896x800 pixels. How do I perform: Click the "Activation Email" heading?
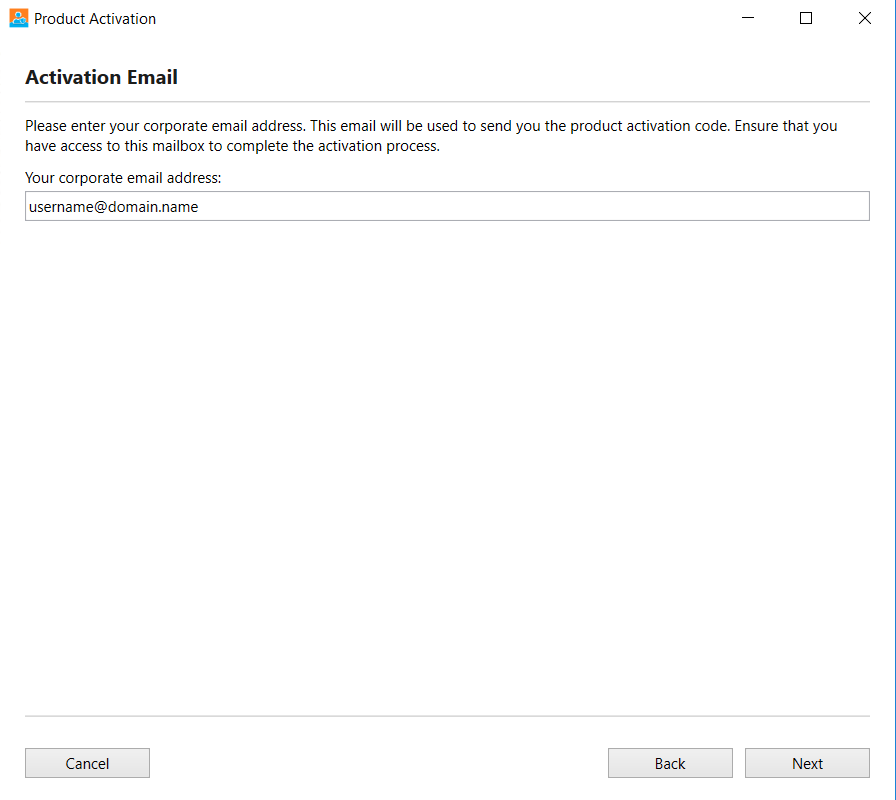tap(101, 77)
